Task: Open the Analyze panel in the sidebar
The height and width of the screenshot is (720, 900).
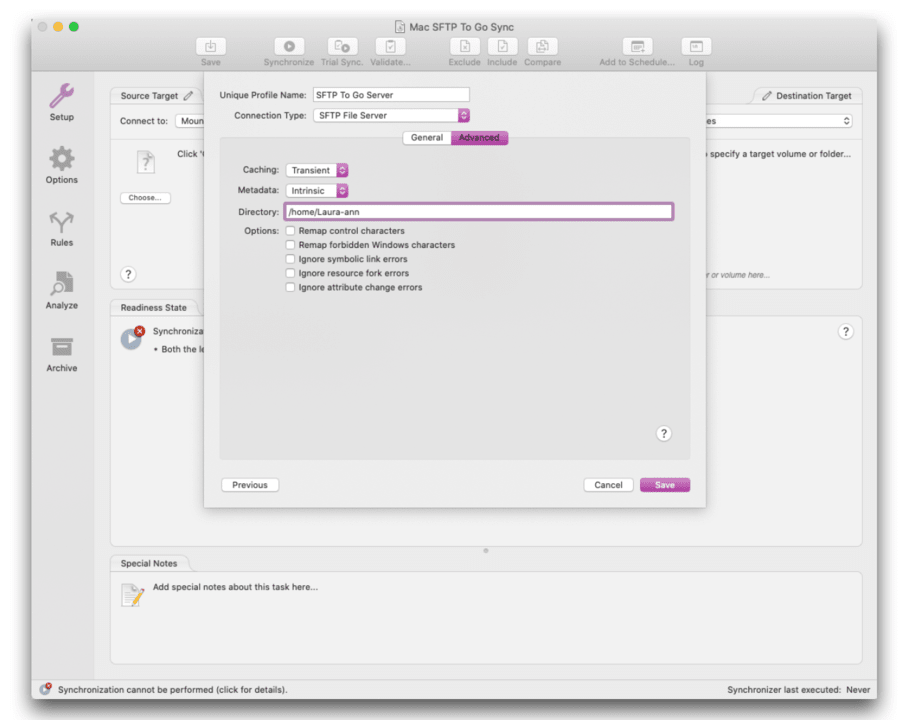Action: point(61,290)
